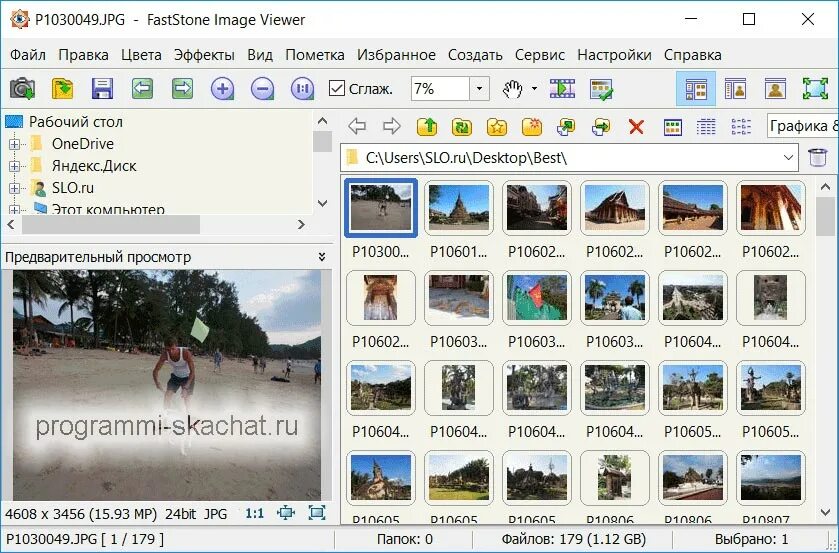
Task: Switch to single image view icon
Action: (775, 89)
